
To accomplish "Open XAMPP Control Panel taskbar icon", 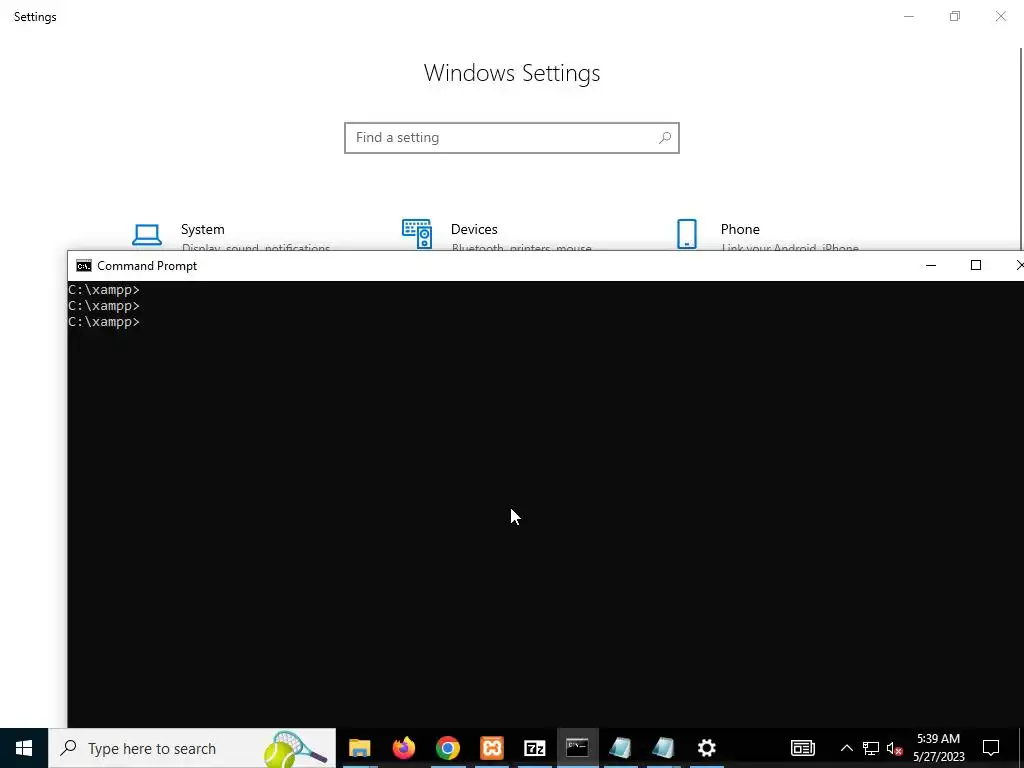I will (491, 748).
